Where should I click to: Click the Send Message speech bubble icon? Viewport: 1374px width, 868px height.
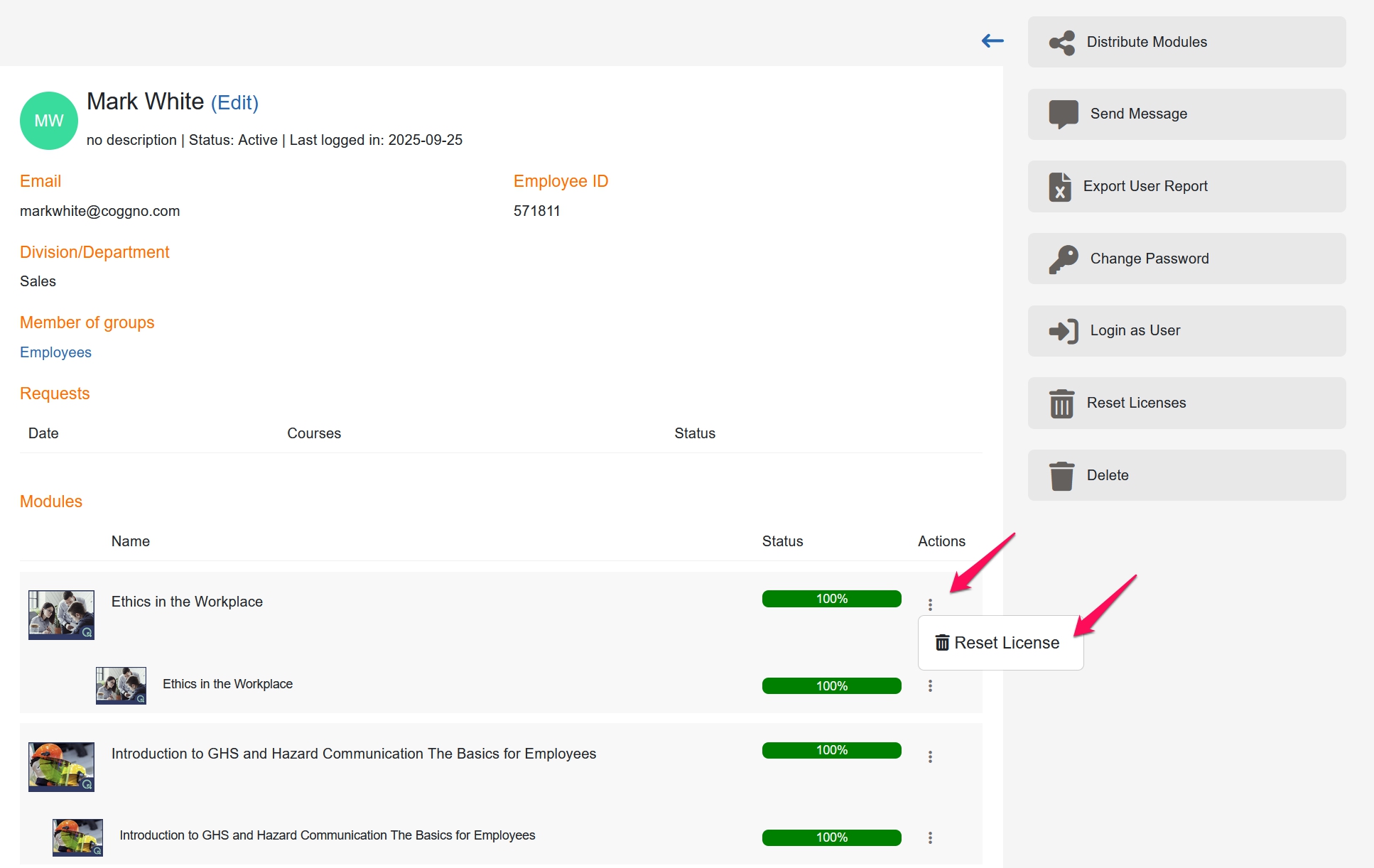pos(1064,114)
